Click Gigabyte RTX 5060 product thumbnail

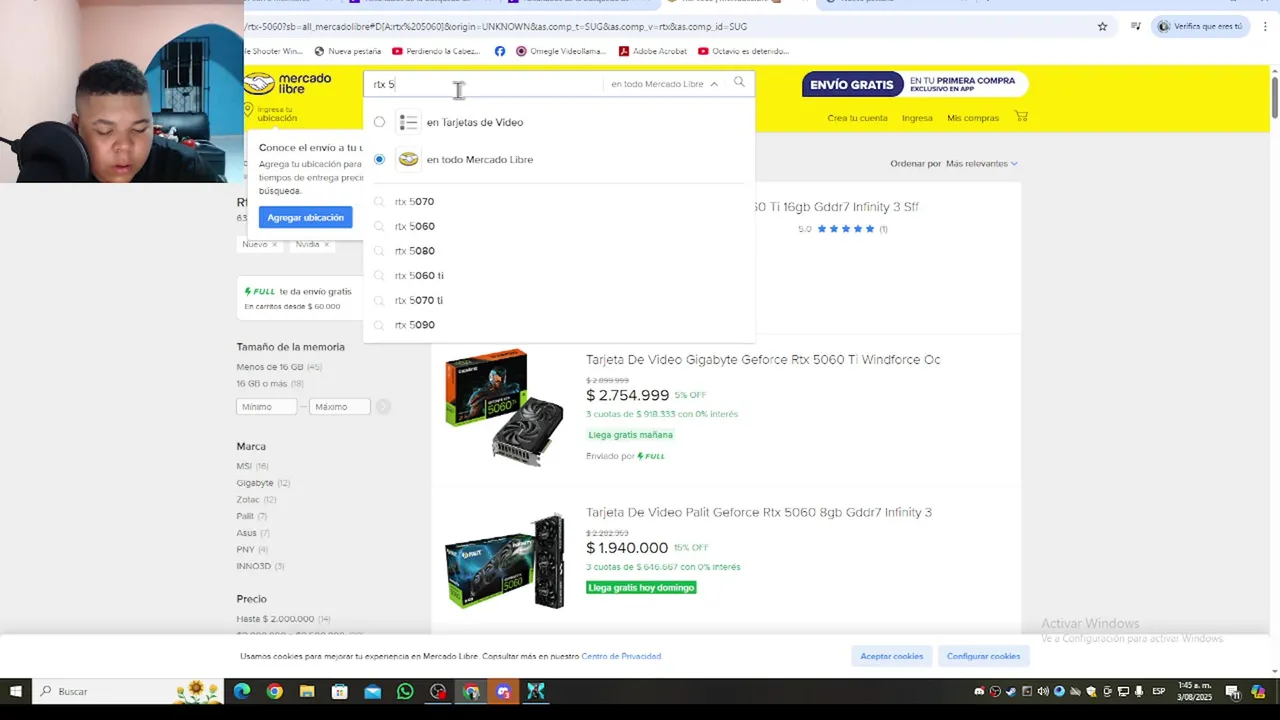(x=505, y=407)
